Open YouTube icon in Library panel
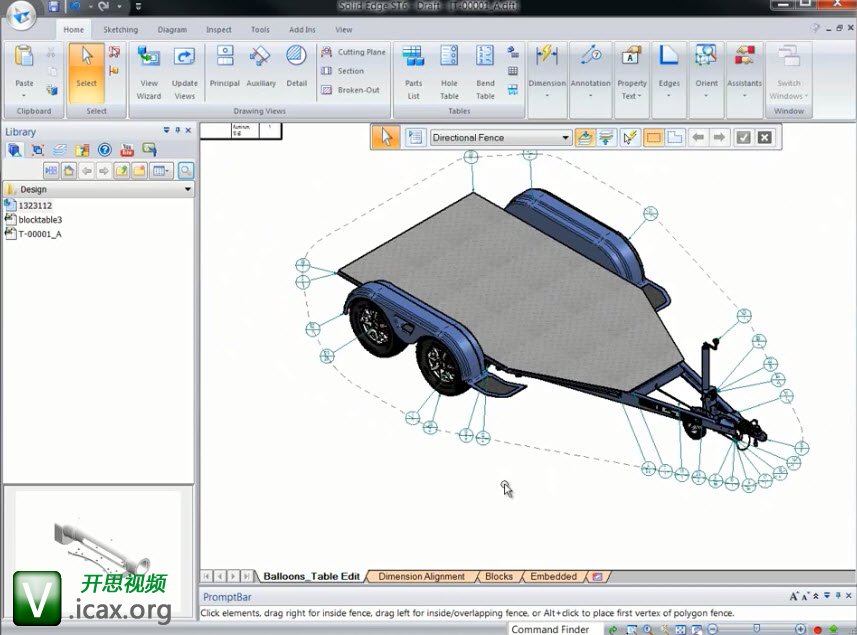 tap(127, 150)
